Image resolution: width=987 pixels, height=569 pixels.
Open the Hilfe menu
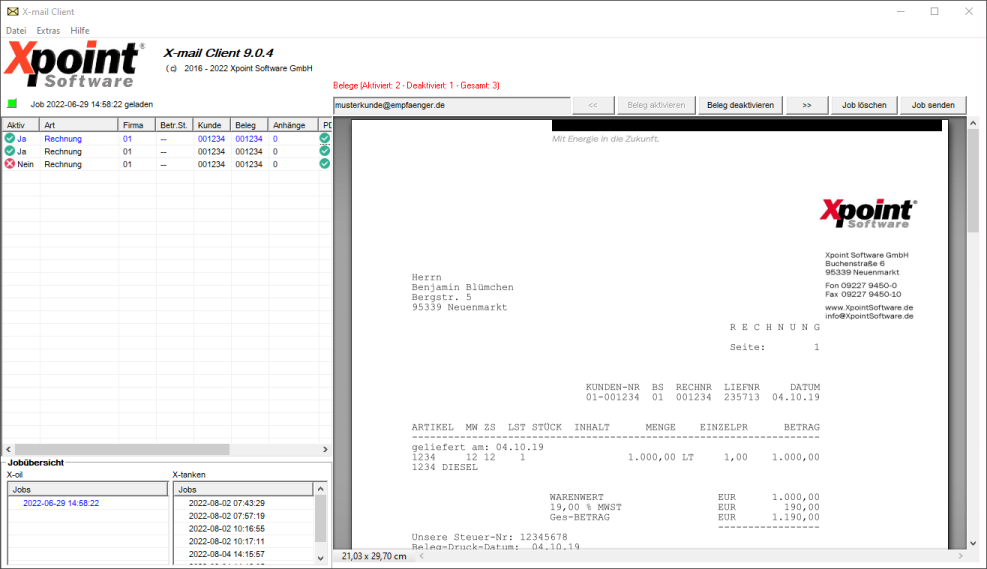pyautogui.click(x=80, y=30)
